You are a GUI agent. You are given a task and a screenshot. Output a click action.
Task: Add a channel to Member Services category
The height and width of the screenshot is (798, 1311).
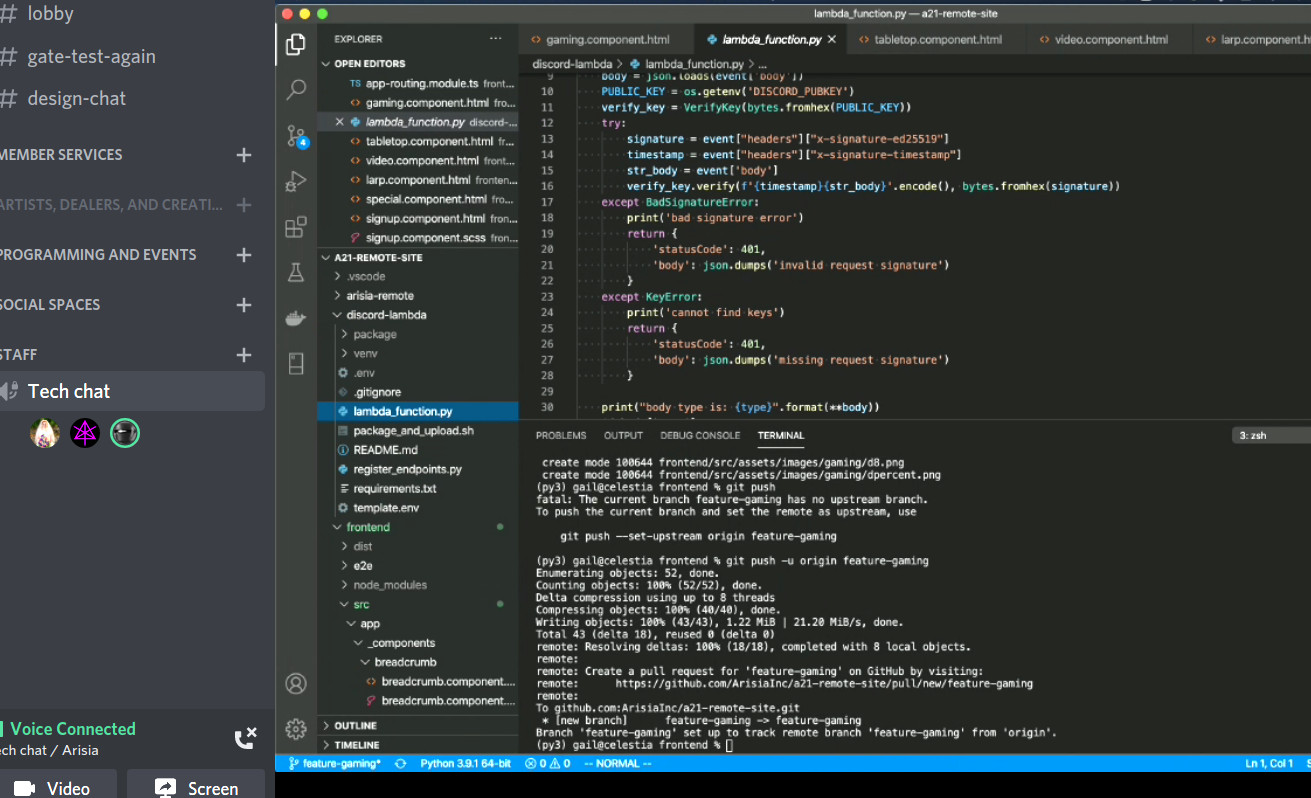243,155
